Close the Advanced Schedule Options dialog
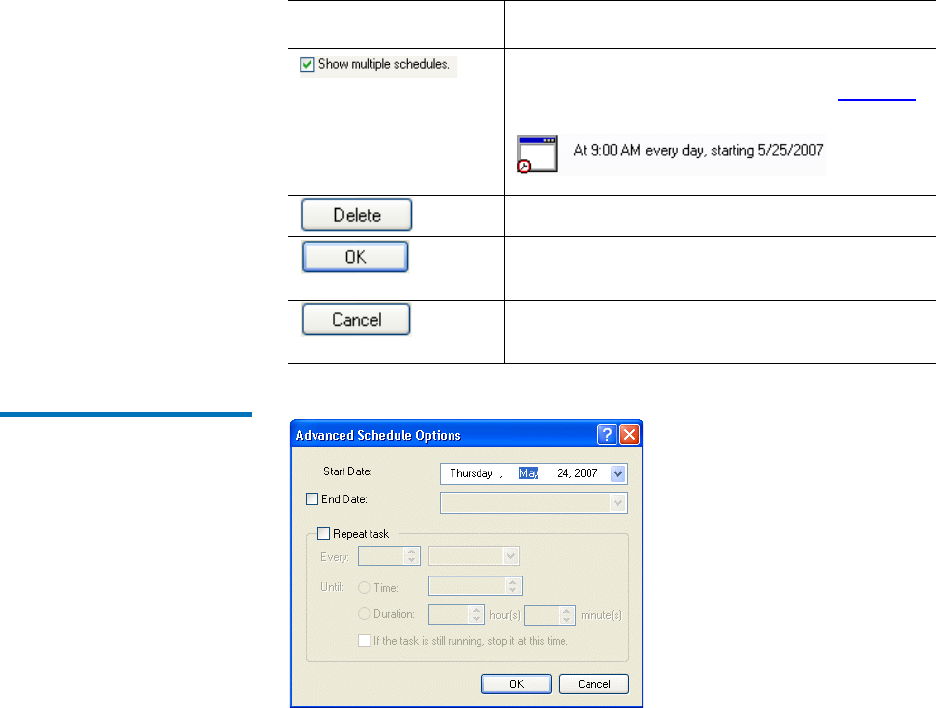 tap(629, 435)
